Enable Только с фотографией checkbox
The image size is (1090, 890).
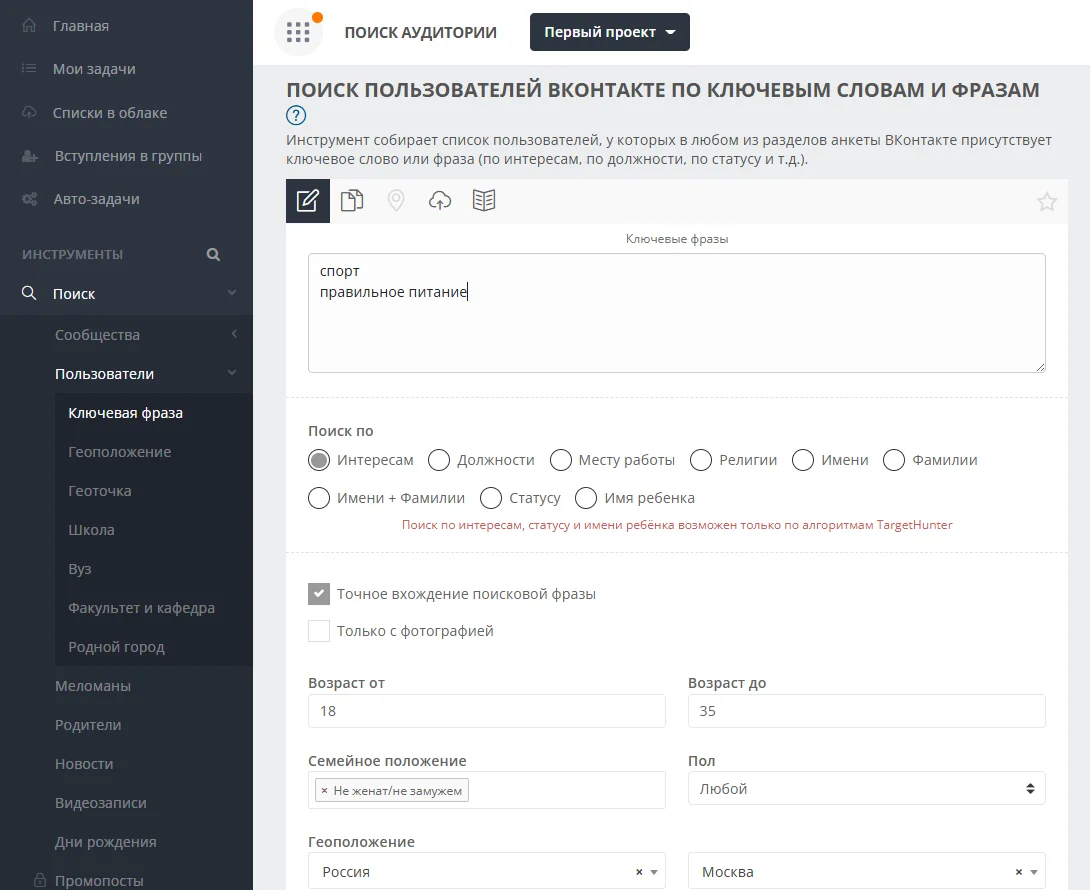pyautogui.click(x=319, y=631)
